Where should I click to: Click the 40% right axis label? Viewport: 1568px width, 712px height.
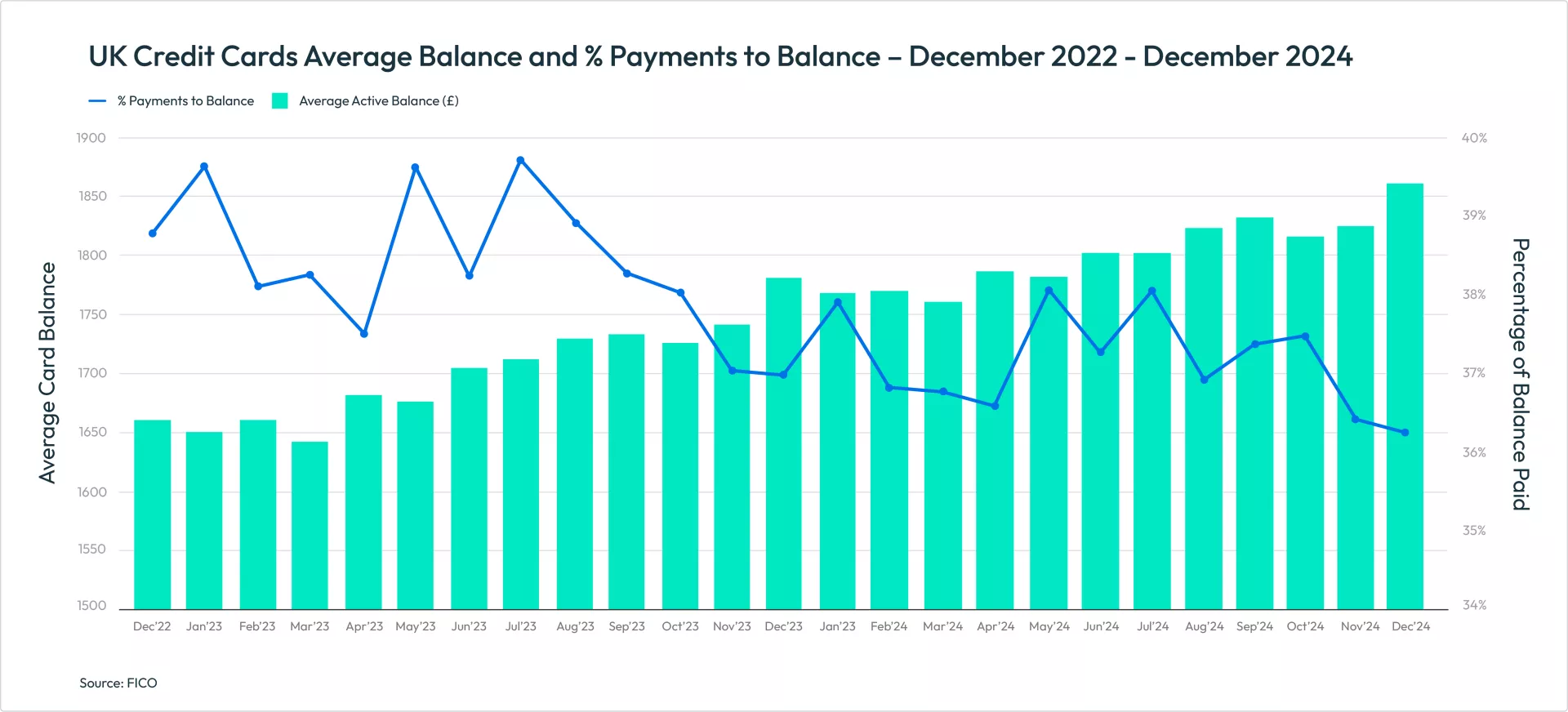1474,138
